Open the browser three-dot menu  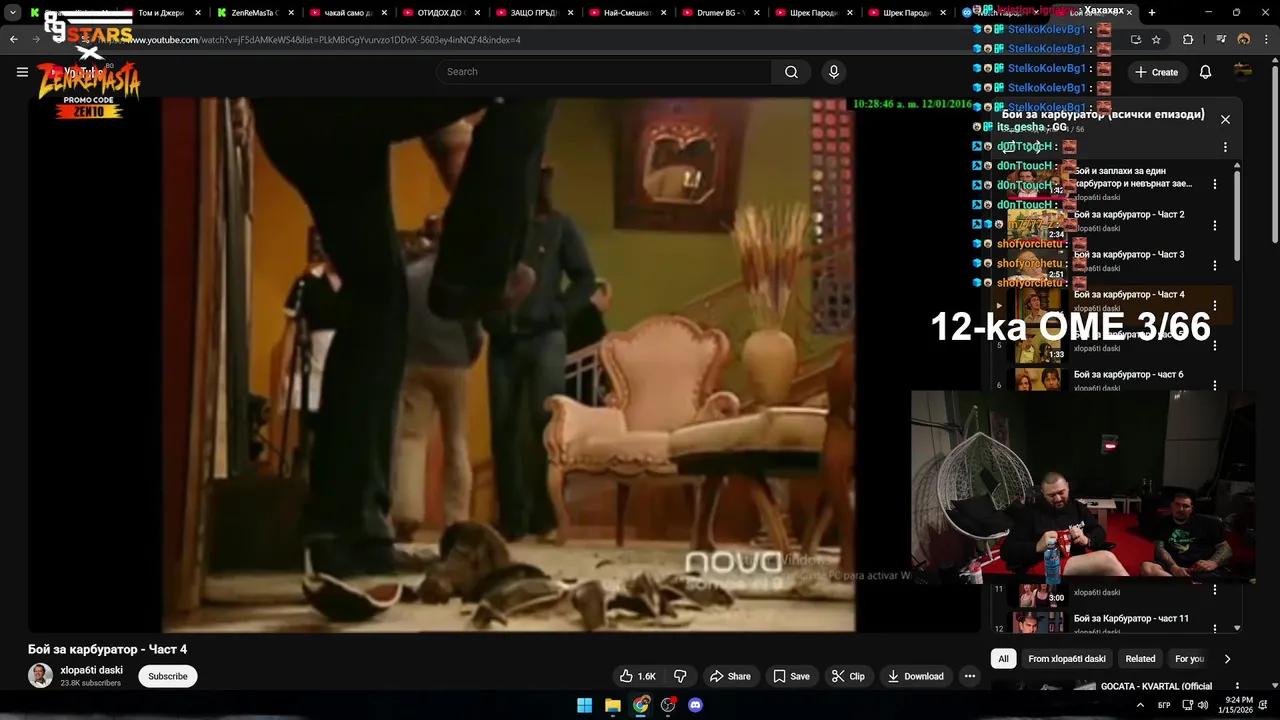pos(1265,40)
